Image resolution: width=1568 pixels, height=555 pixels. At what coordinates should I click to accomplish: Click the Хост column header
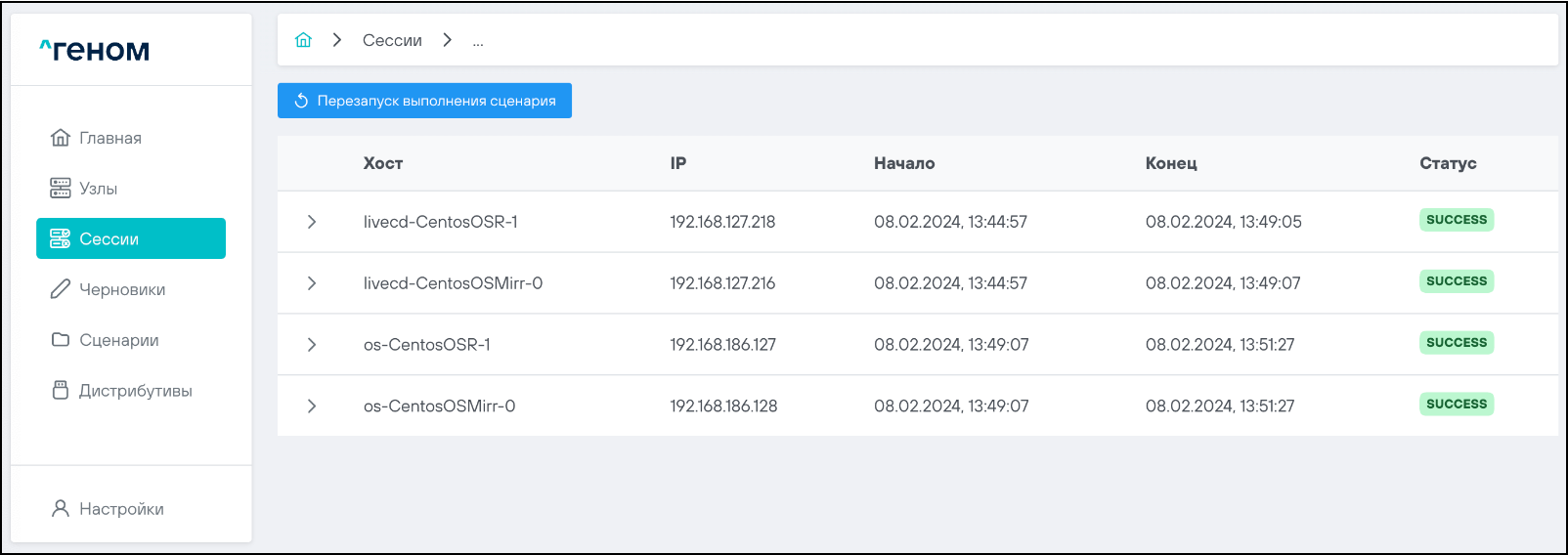[383, 163]
